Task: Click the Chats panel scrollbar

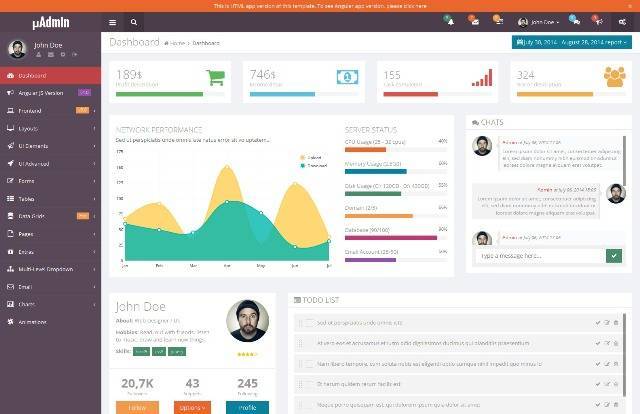Action: pyautogui.click(x=624, y=161)
